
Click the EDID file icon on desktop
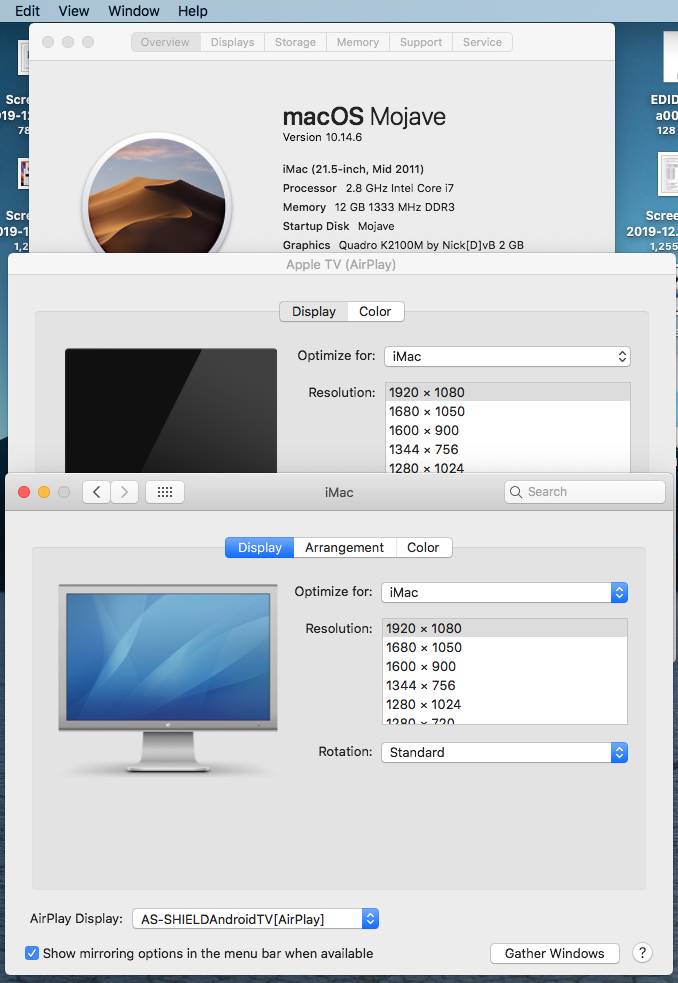(670, 56)
